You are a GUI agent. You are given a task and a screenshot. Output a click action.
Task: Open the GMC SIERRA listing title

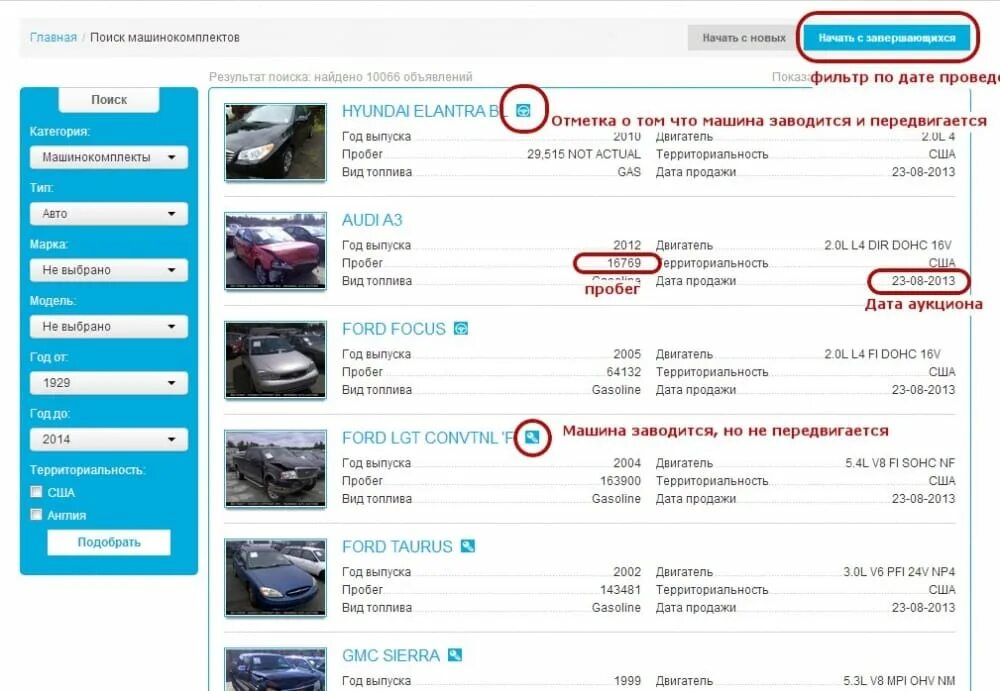point(391,655)
